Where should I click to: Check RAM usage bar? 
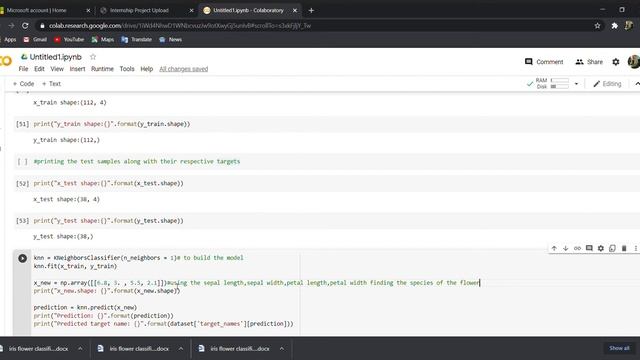pyautogui.click(x=560, y=80)
